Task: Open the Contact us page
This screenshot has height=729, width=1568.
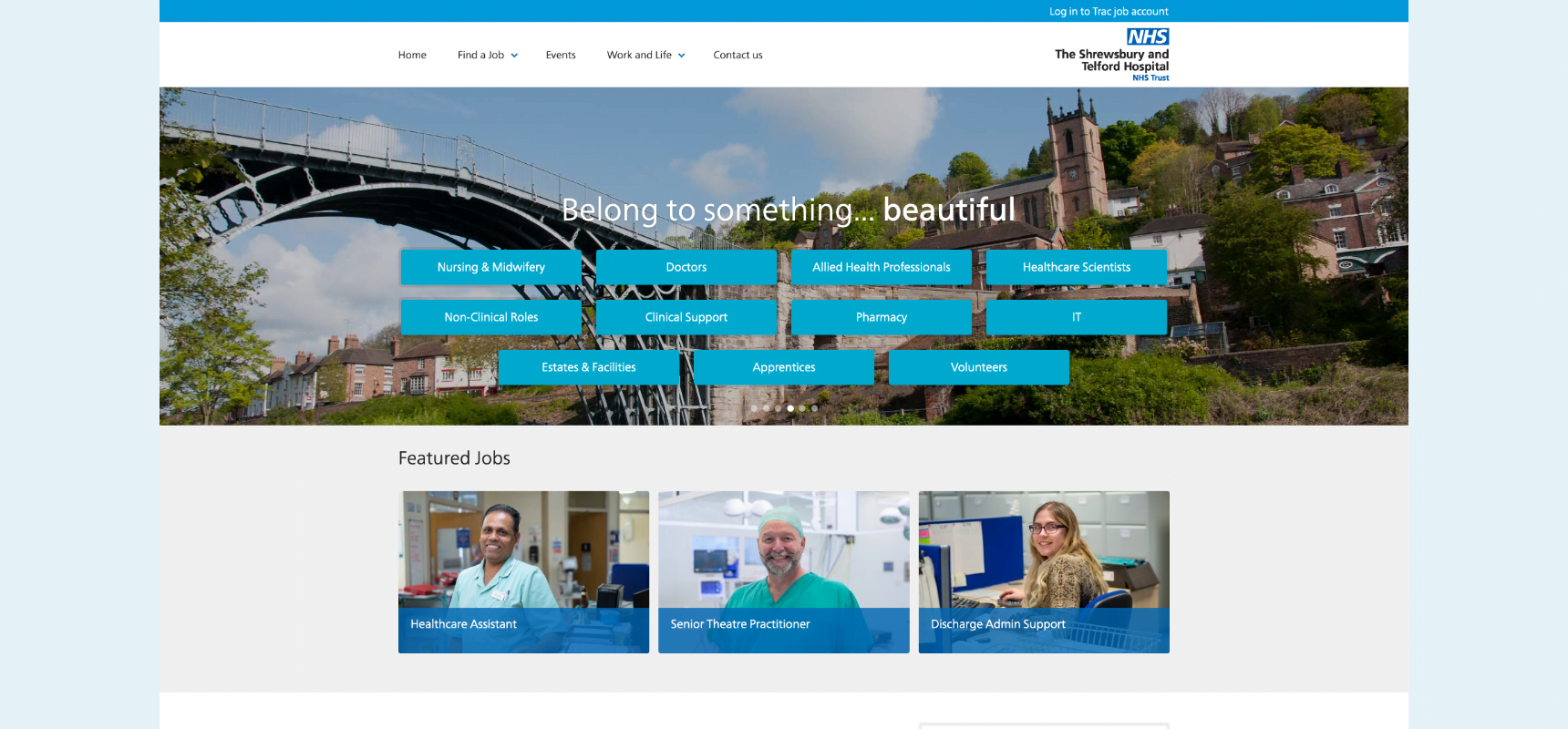Action: [x=738, y=55]
